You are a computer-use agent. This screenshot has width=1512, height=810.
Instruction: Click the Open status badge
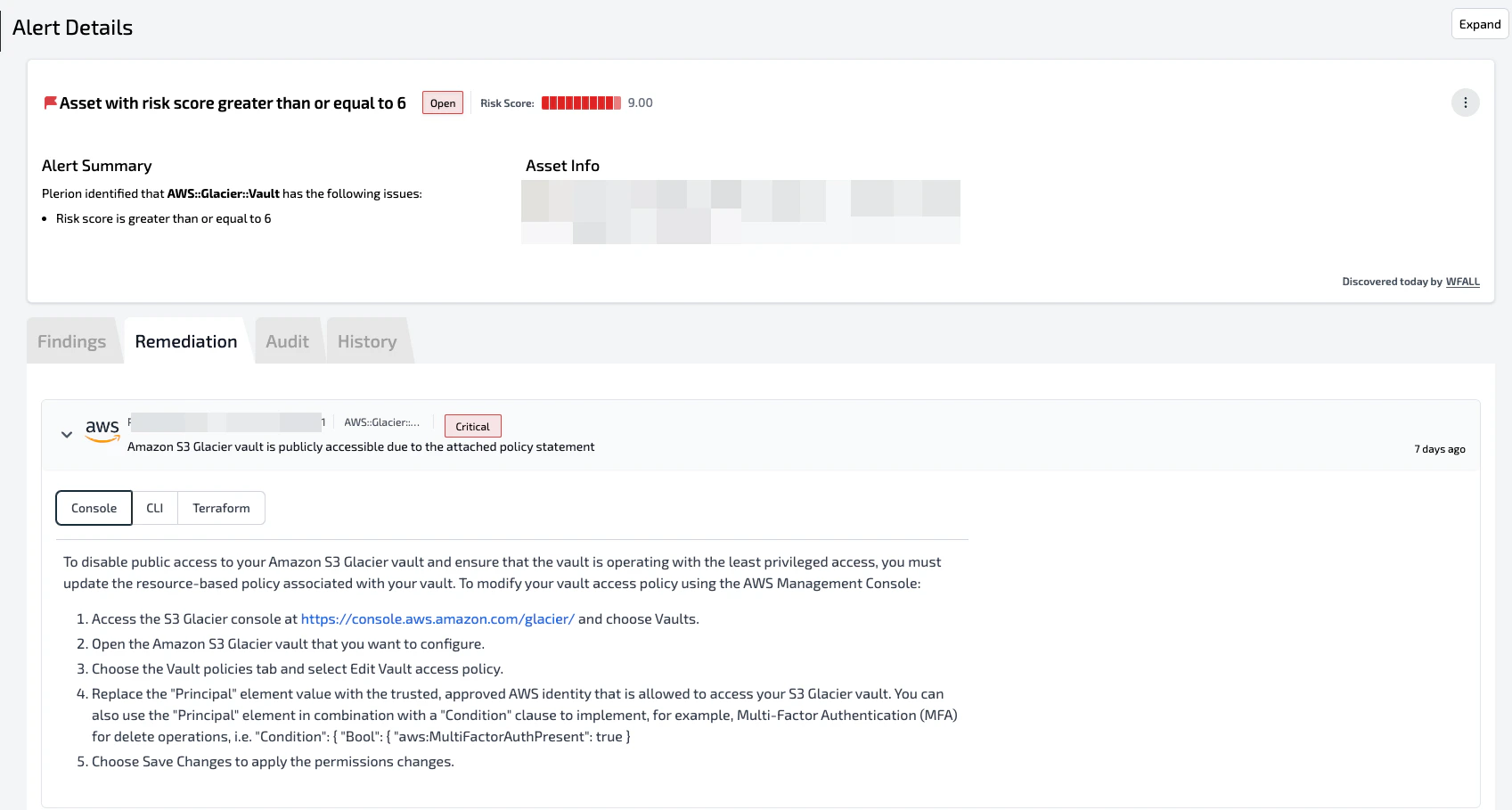443,103
